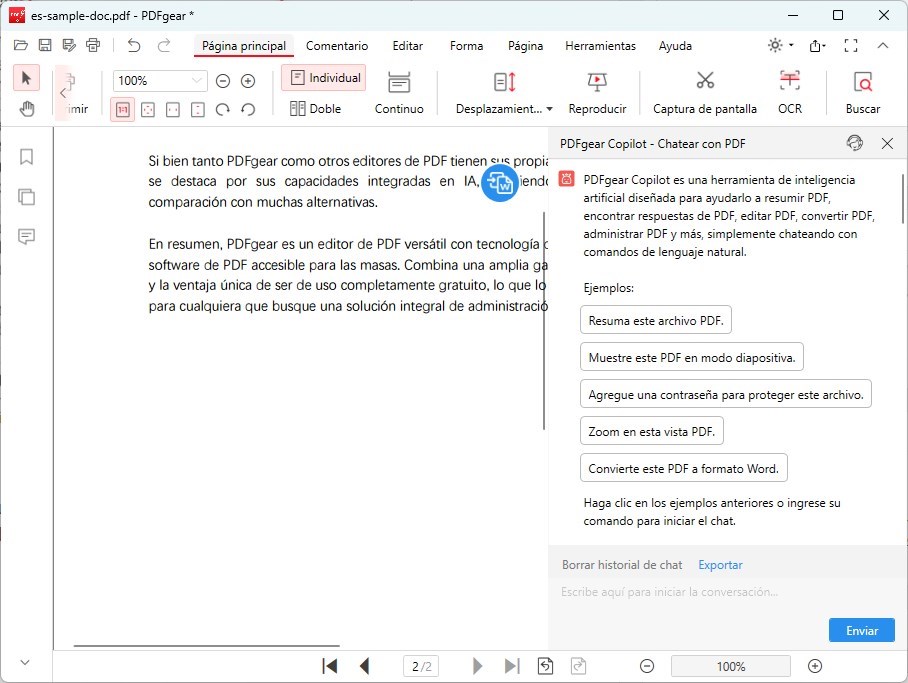Screen dimensions: 908x683
Task: Open the bookmarks sidebar panel
Action: coord(26,157)
